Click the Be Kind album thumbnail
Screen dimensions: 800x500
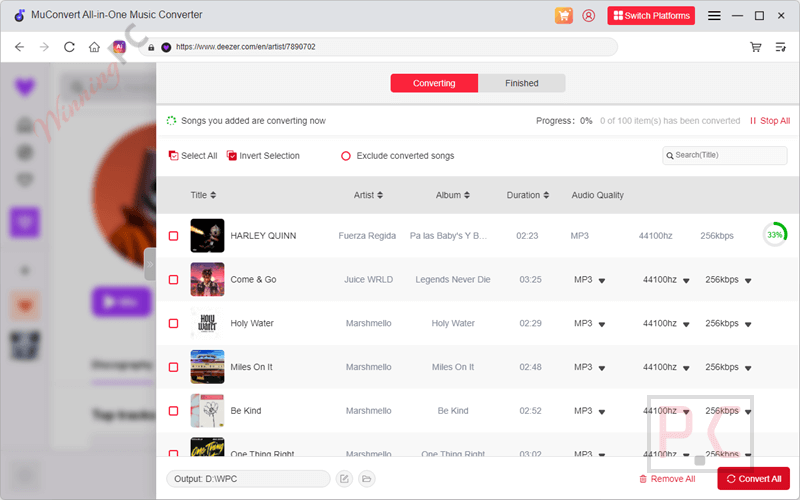[207, 411]
